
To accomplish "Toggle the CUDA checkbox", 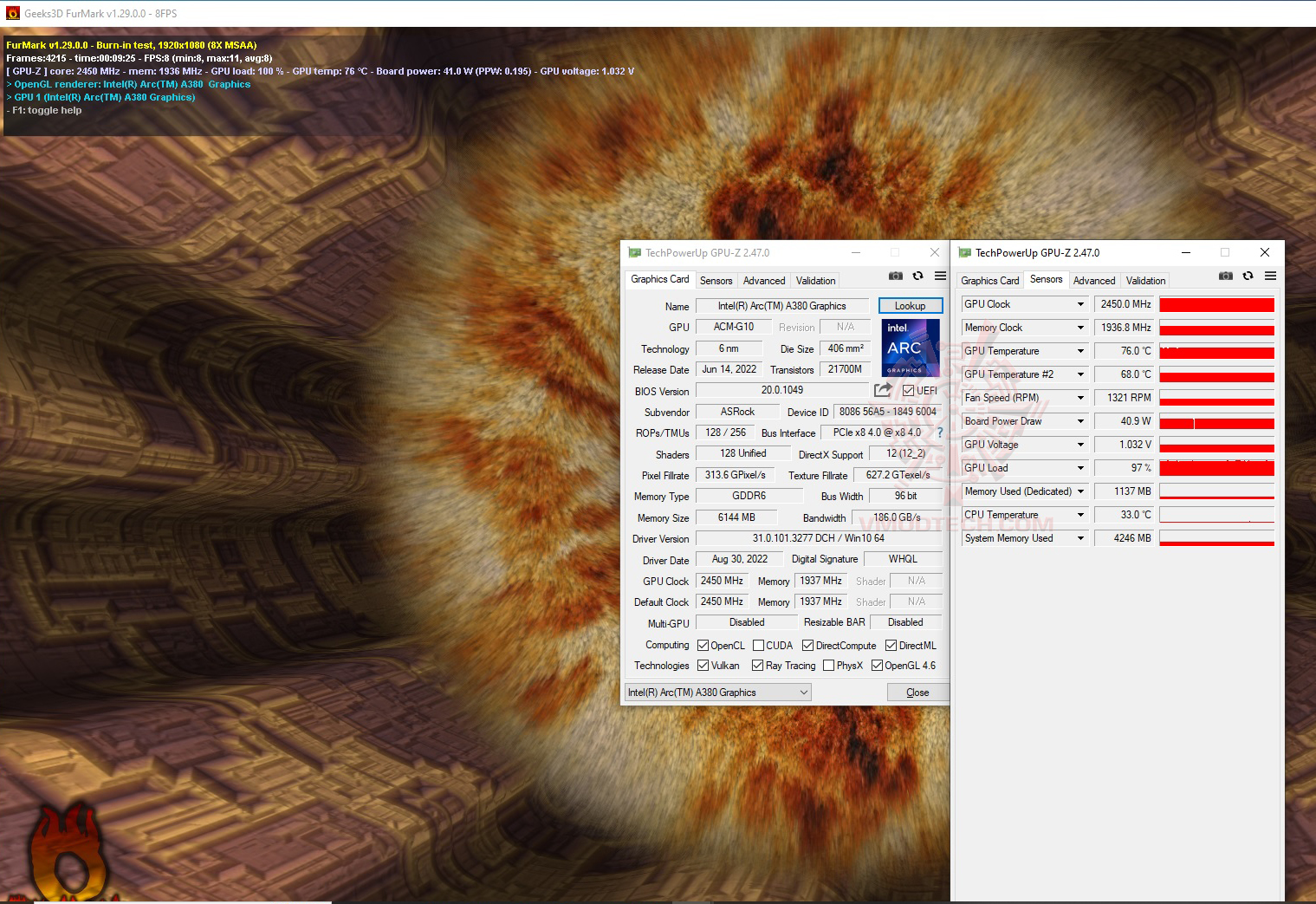I will point(759,646).
